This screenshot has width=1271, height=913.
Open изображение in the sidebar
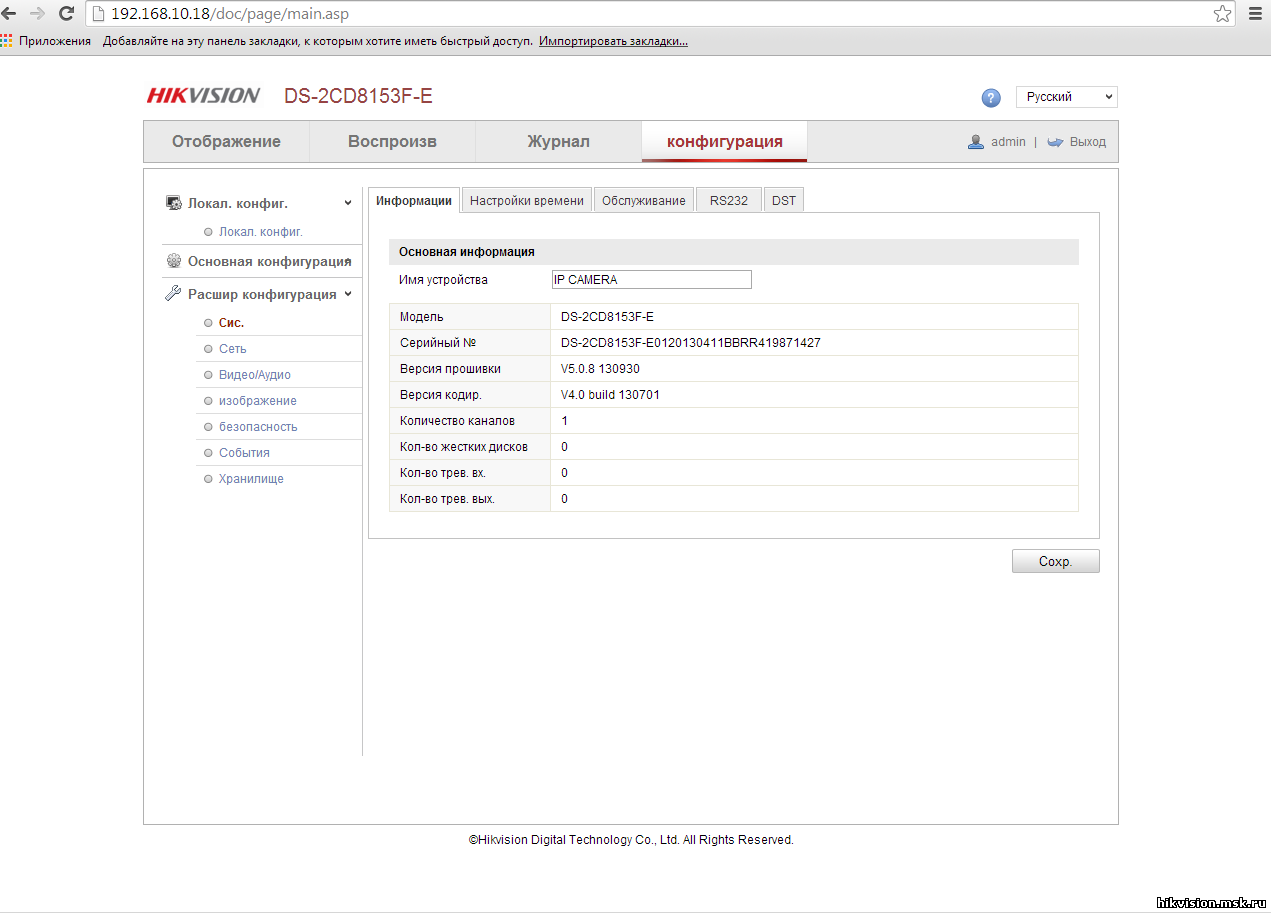click(257, 401)
